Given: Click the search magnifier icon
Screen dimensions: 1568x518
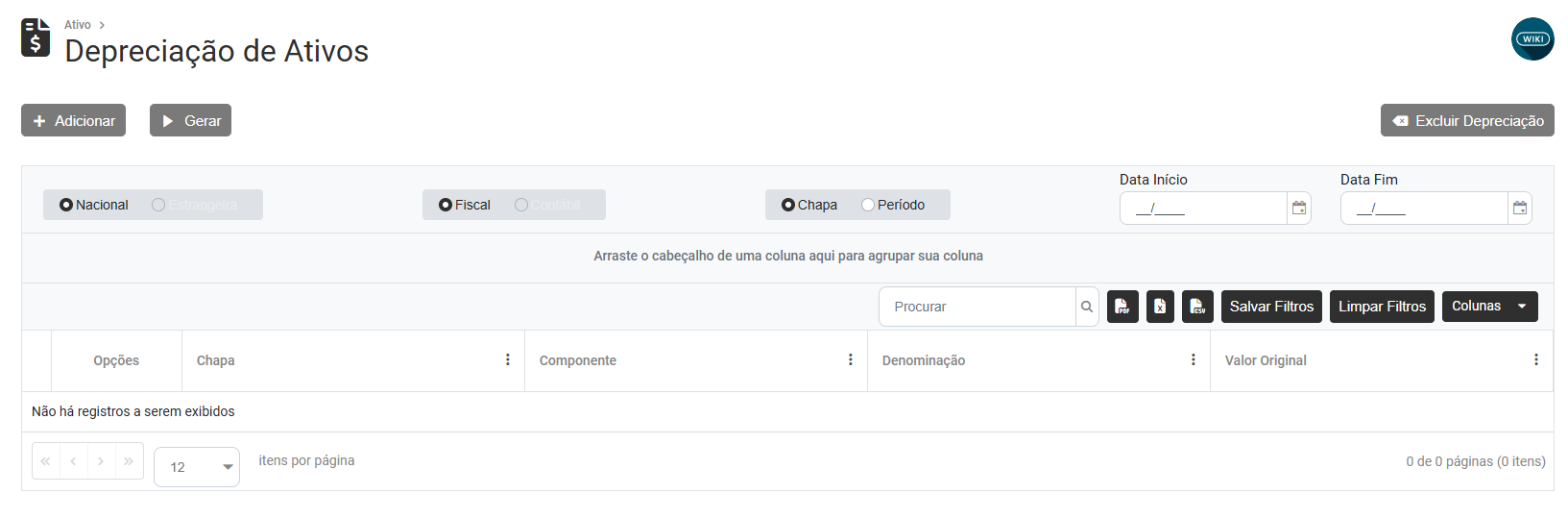Looking at the screenshot, I should (1087, 307).
